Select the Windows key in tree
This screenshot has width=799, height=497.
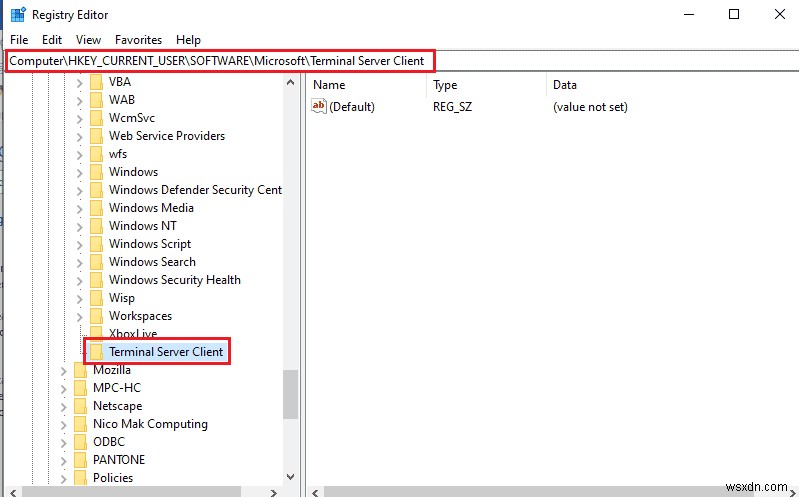click(x=134, y=172)
